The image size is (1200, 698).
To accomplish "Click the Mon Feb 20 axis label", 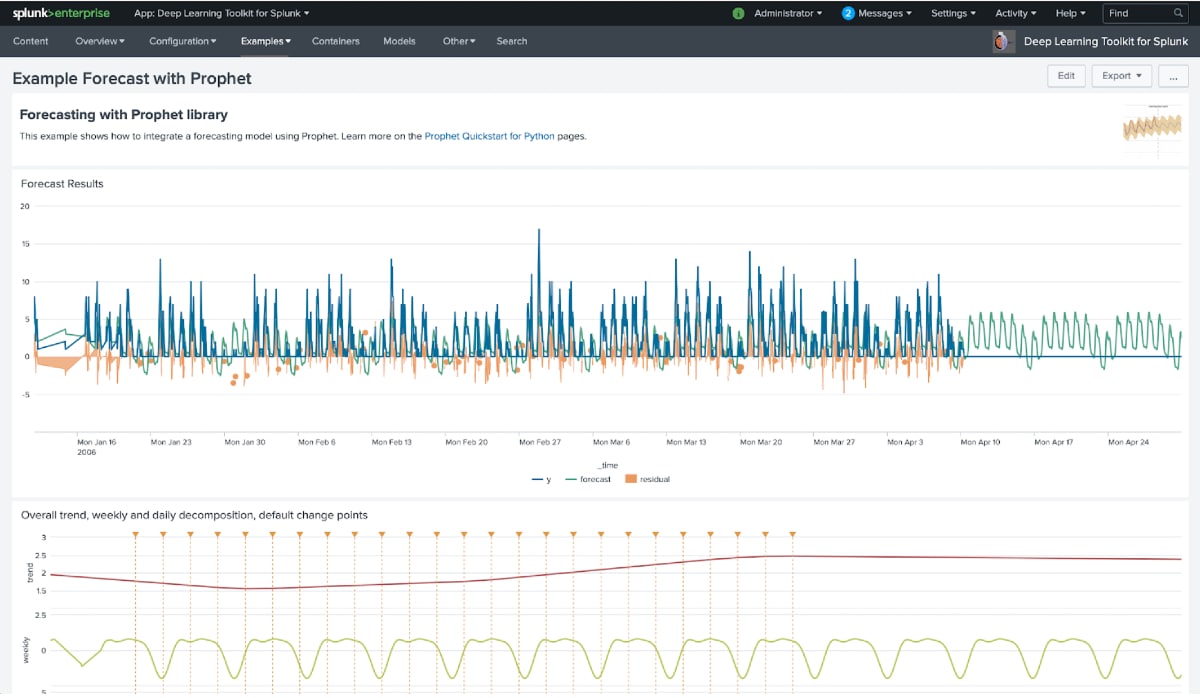I will pos(466,441).
